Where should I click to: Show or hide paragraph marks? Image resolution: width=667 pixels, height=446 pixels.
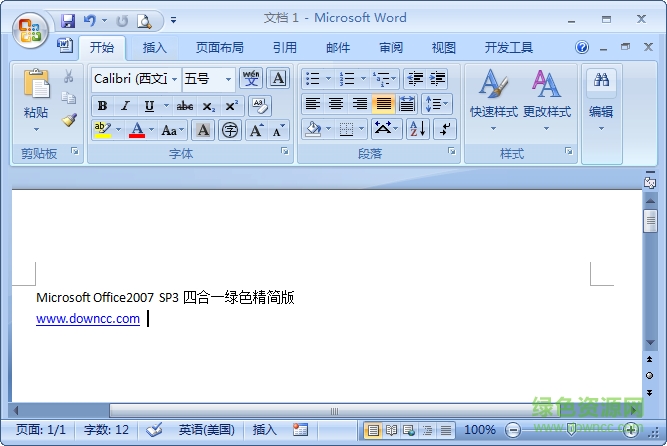(445, 129)
